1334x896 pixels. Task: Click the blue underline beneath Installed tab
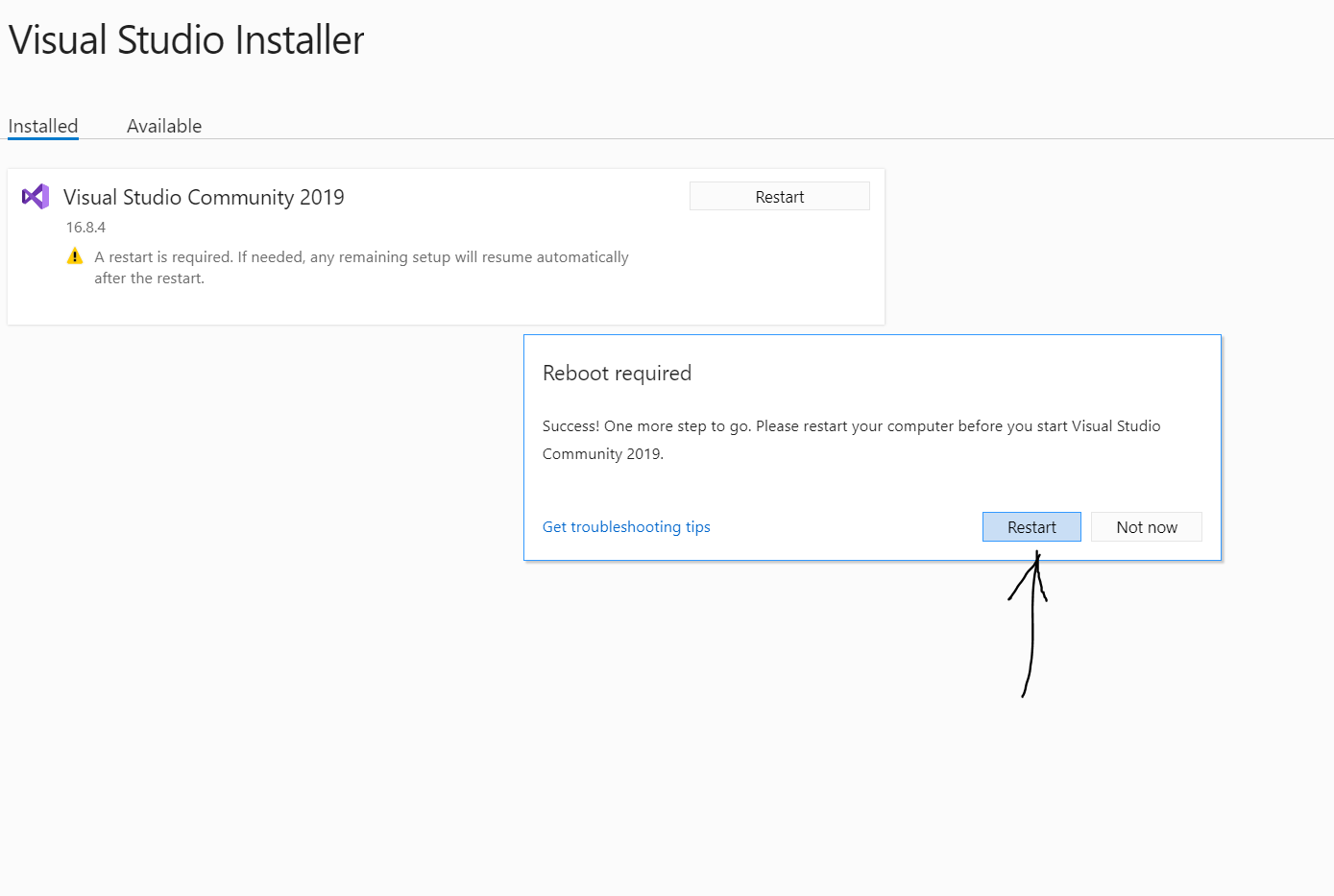[43, 138]
